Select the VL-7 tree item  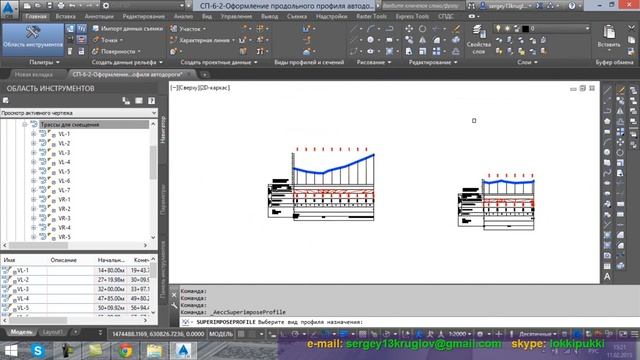(x=64, y=190)
